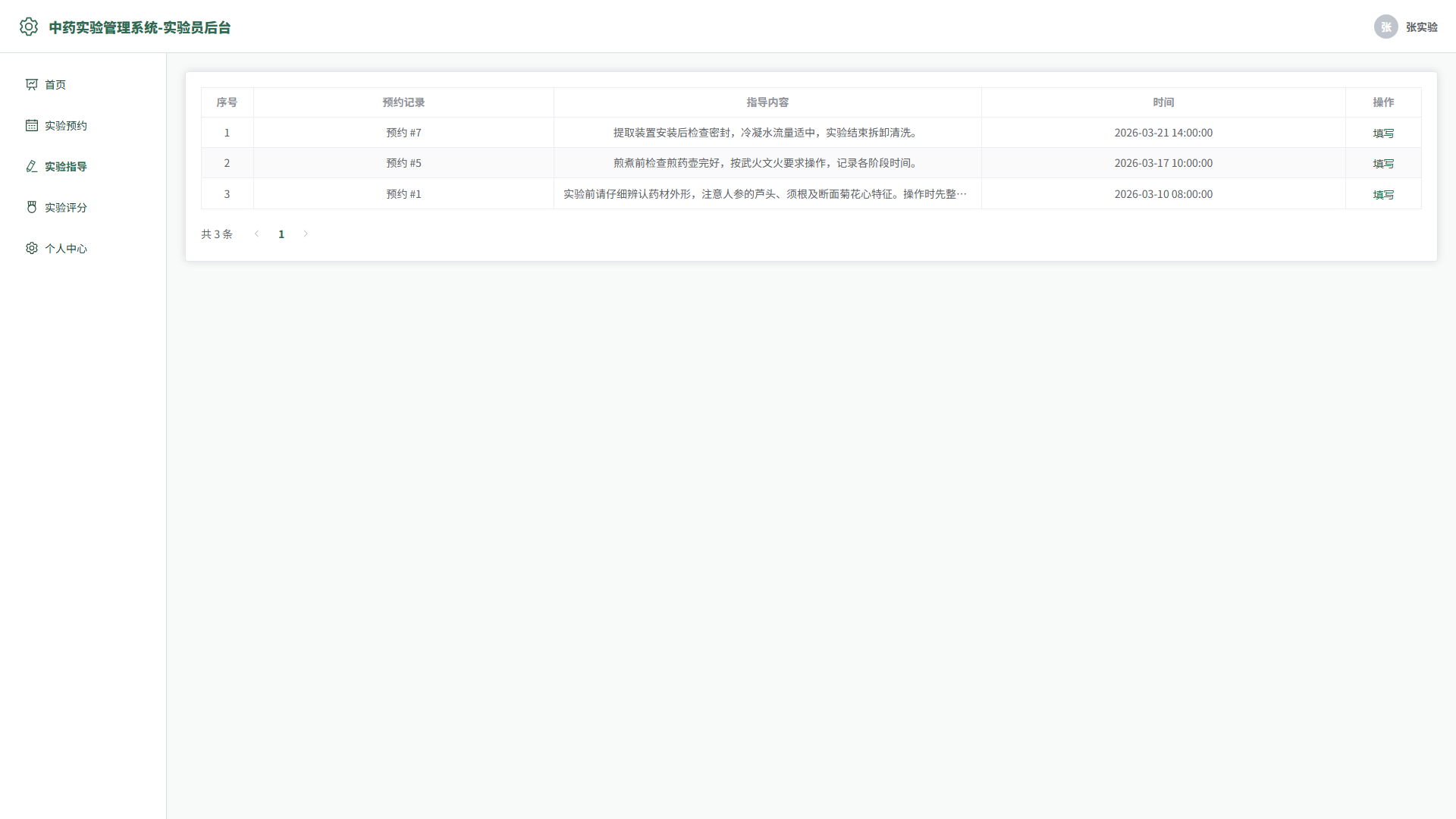Viewport: 1456px width, 819px height.
Task: Click 填写 for 预约 #1 row
Action: (1383, 194)
